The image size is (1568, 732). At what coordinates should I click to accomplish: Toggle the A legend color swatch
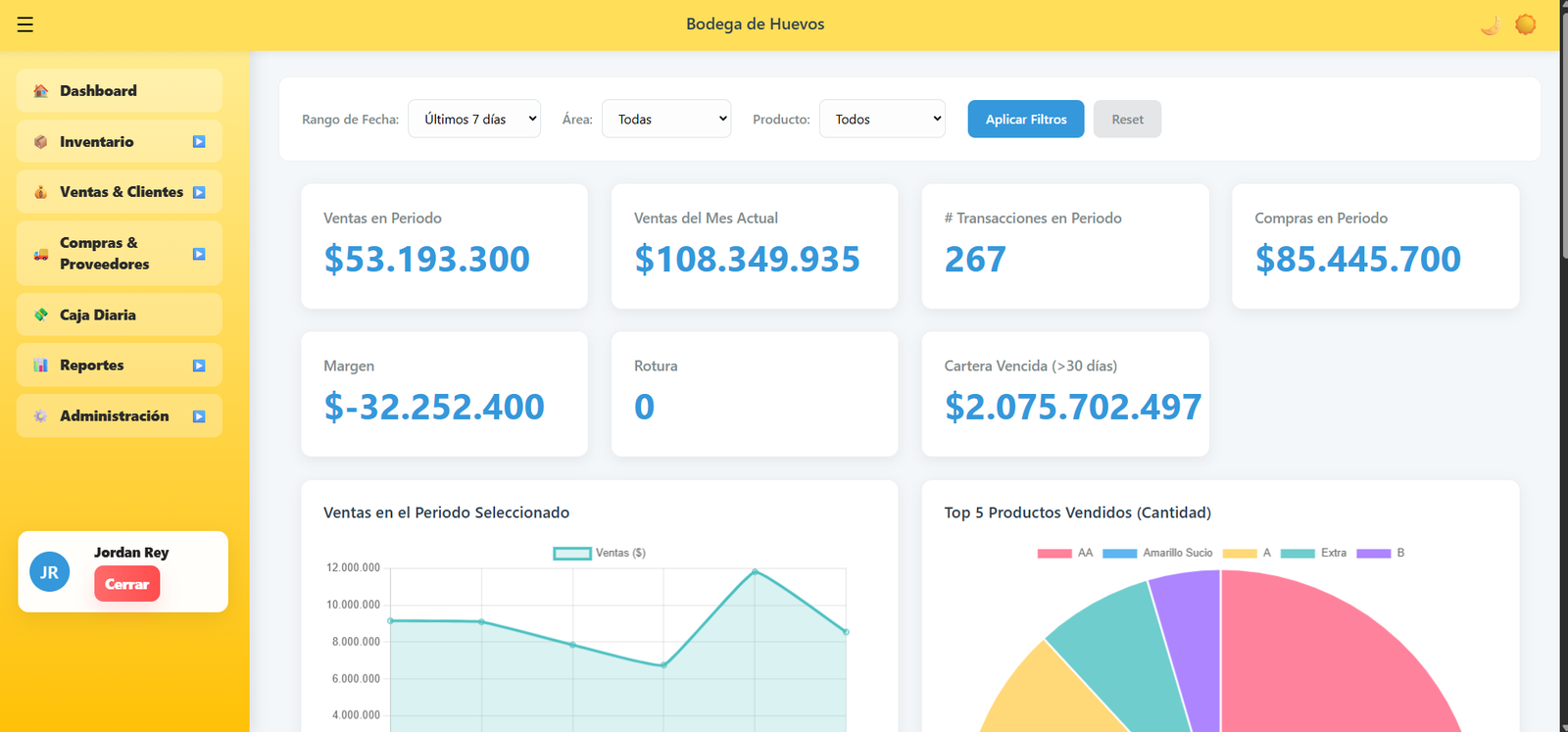coord(1240,554)
